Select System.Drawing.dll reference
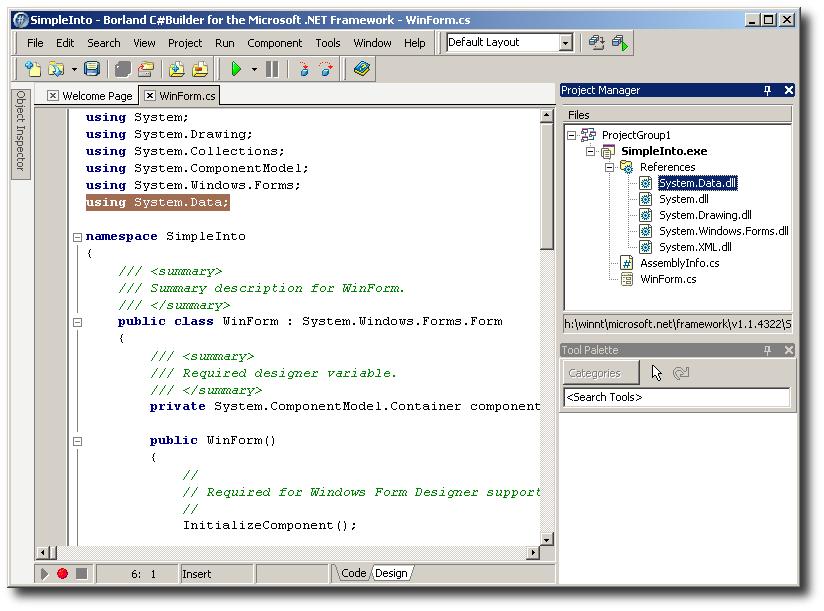The width and height of the screenshot is (824, 611). click(x=705, y=215)
